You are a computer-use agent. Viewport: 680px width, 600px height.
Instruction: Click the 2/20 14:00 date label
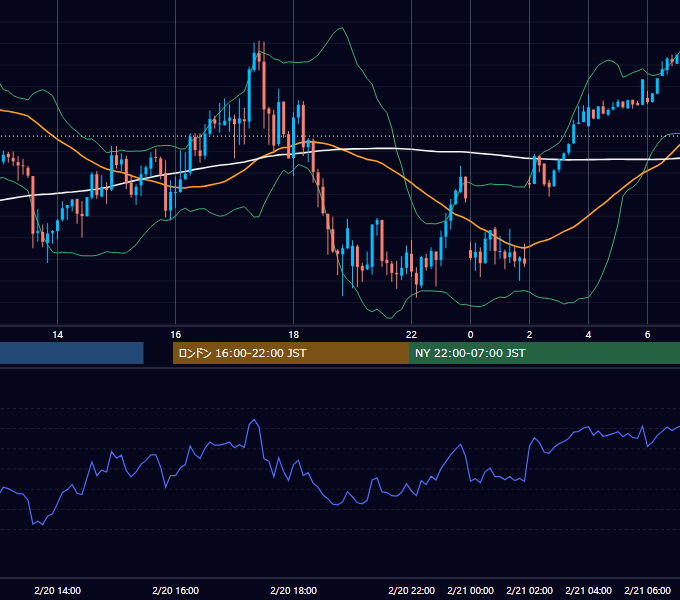point(57,590)
